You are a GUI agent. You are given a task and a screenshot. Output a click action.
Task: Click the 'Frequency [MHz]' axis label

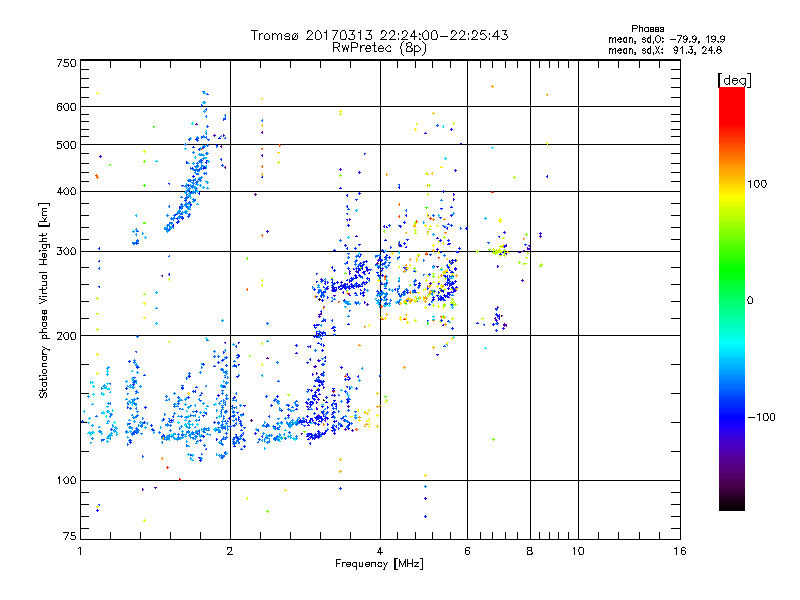(x=379, y=563)
